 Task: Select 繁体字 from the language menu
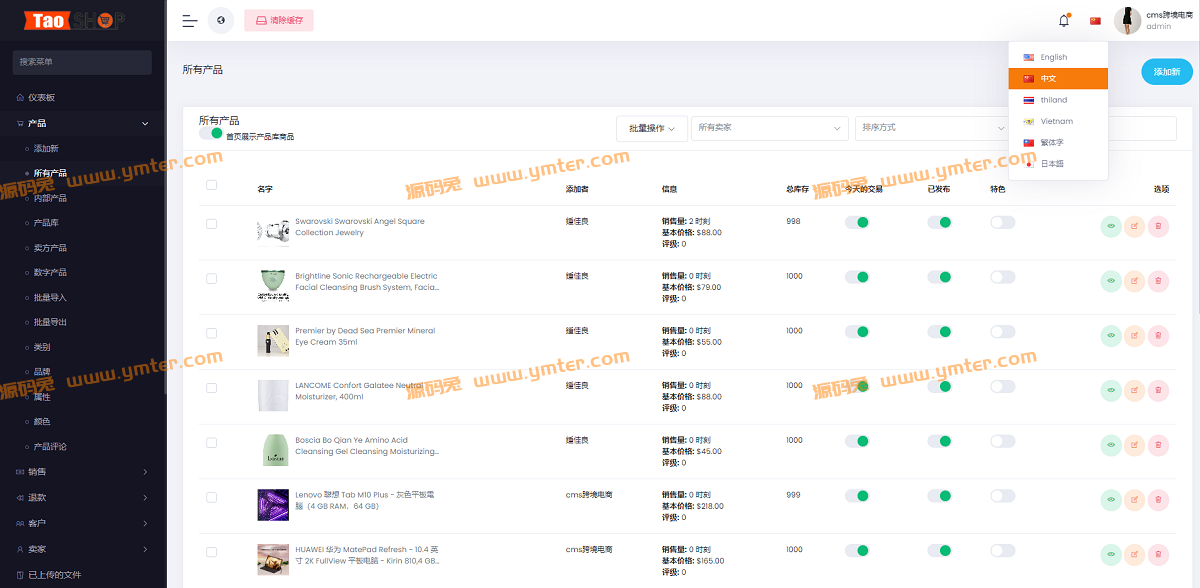1058,142
